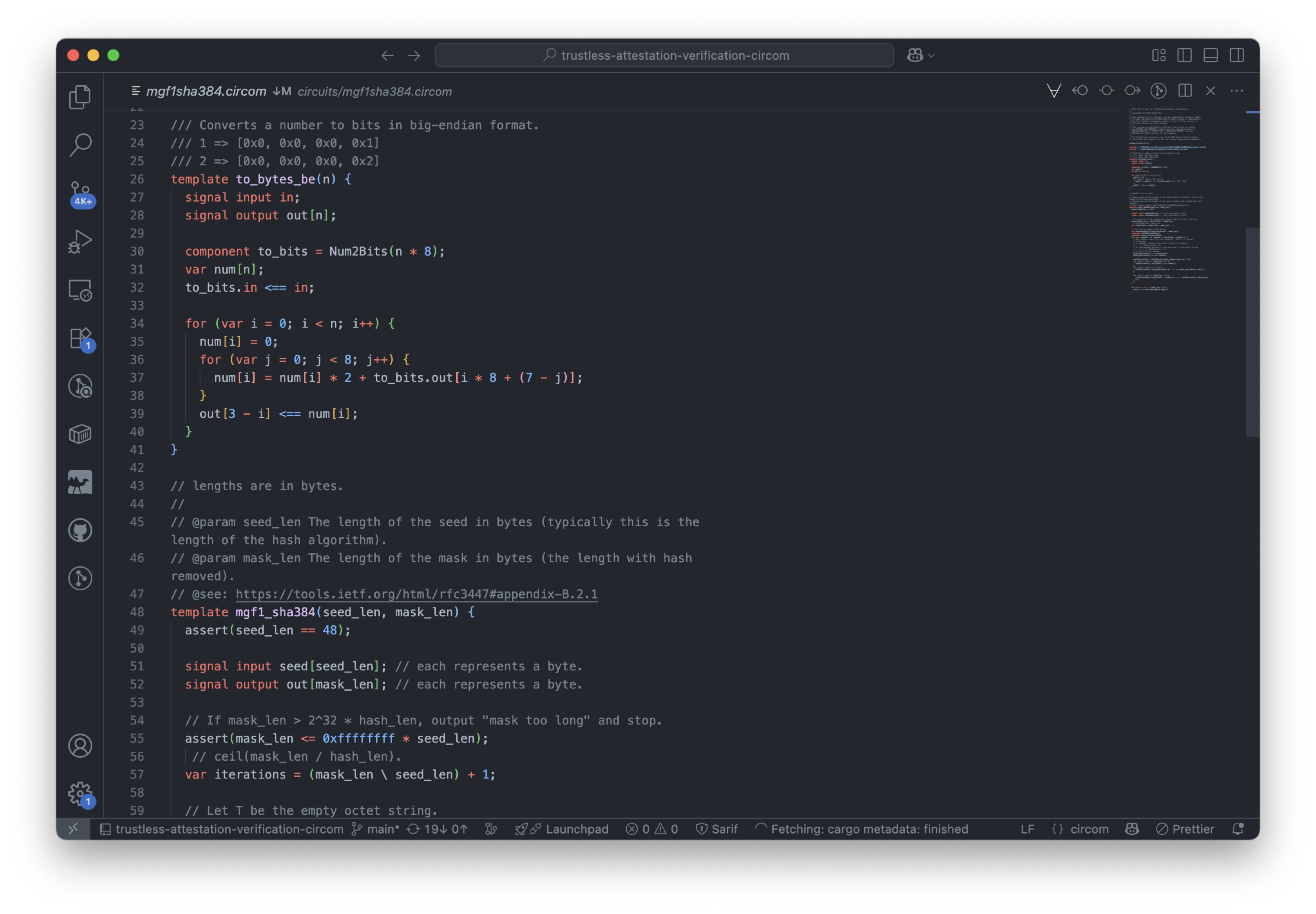
Task: Open the Search view in activity bar
Action: [x=80, y=145]
